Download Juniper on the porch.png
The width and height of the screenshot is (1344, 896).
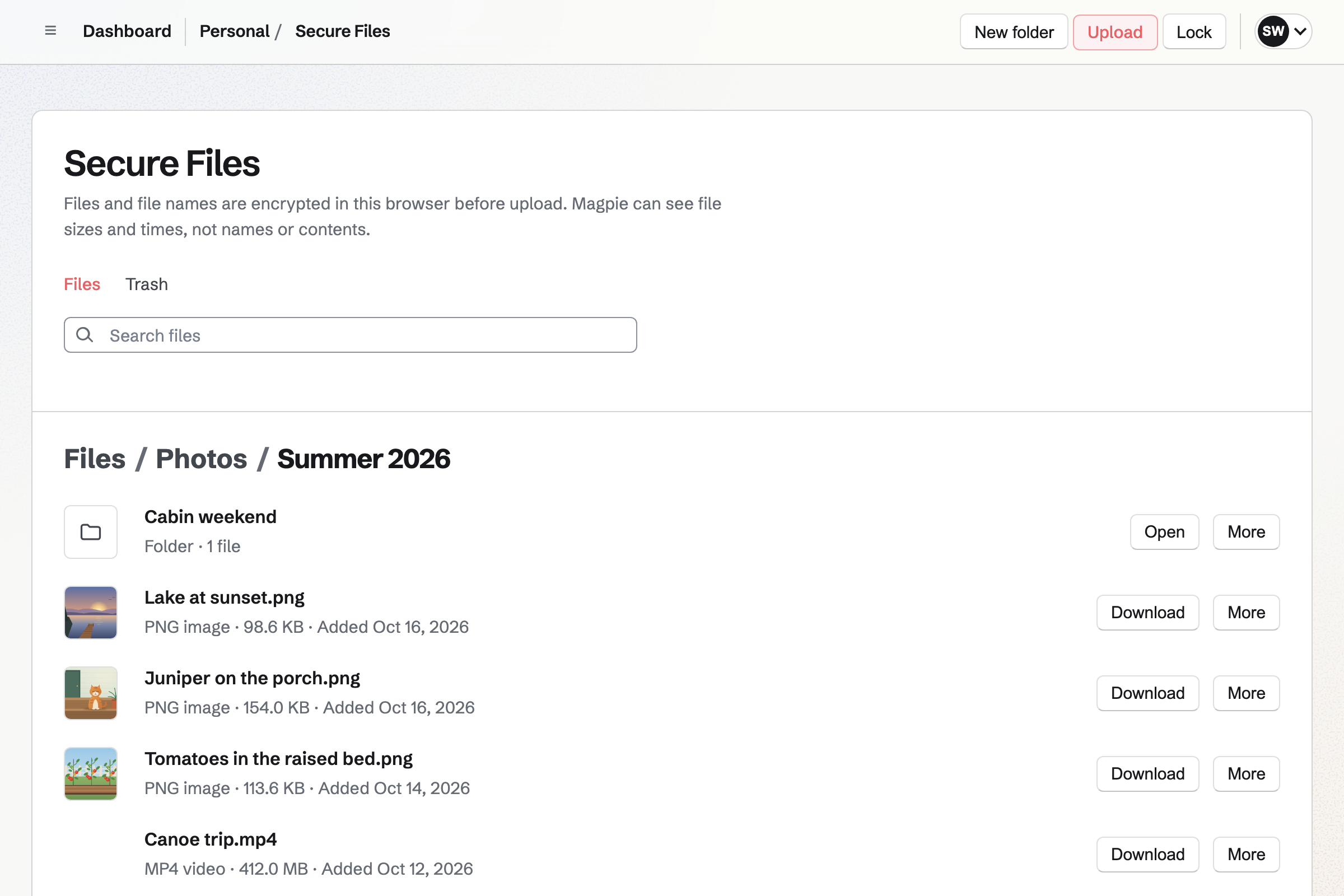[1147, 693]
